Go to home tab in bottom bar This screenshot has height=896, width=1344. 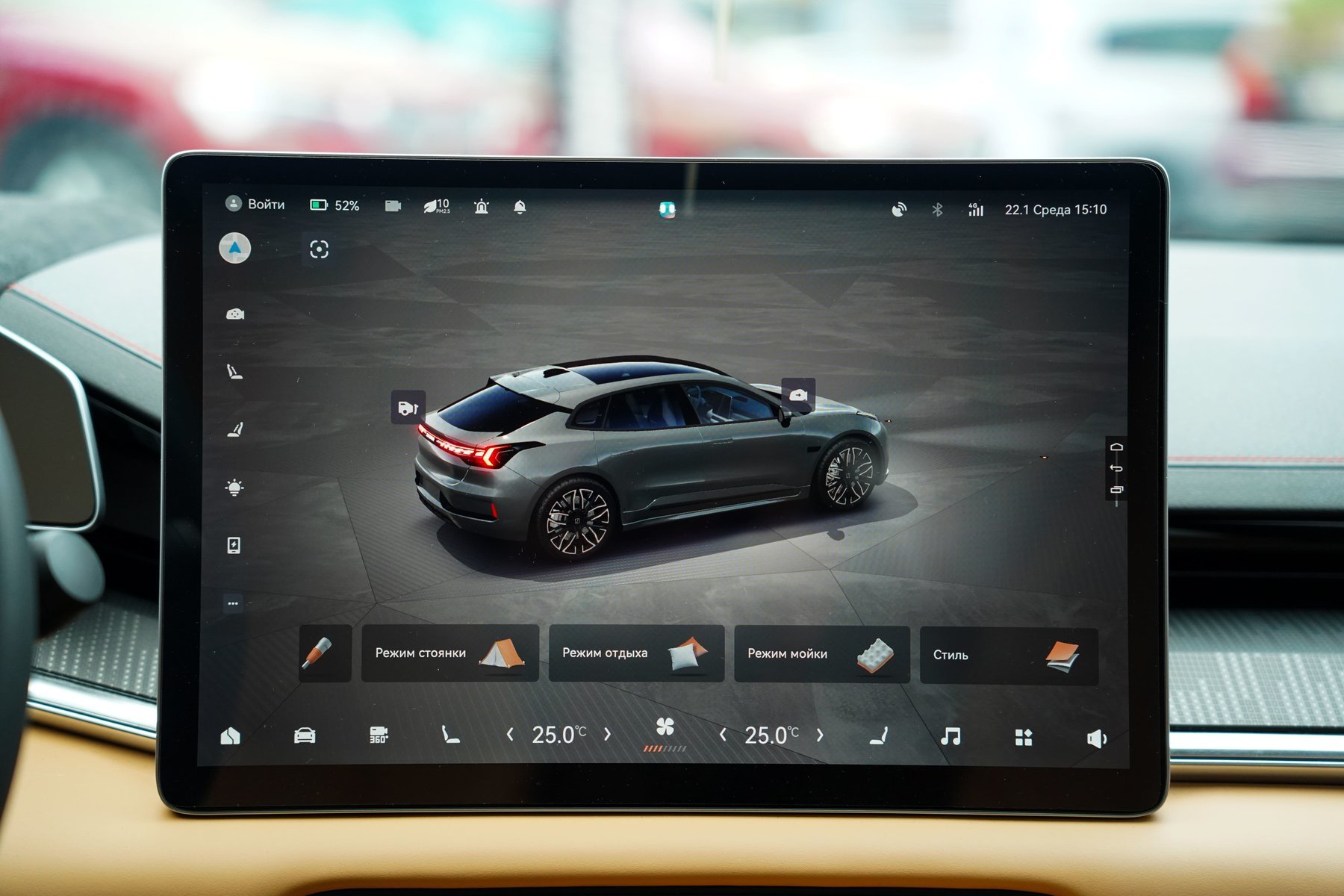tap(231, 736)
